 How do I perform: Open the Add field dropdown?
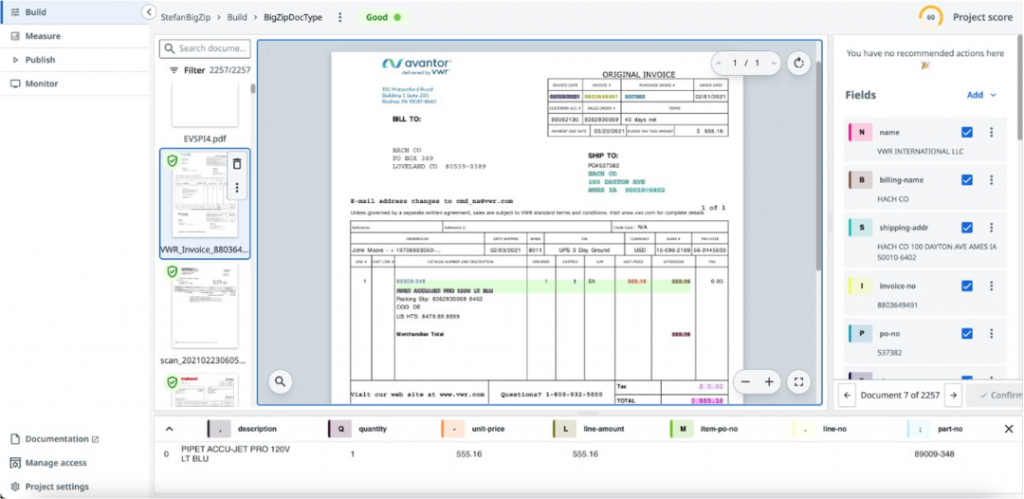coord(980,95)
